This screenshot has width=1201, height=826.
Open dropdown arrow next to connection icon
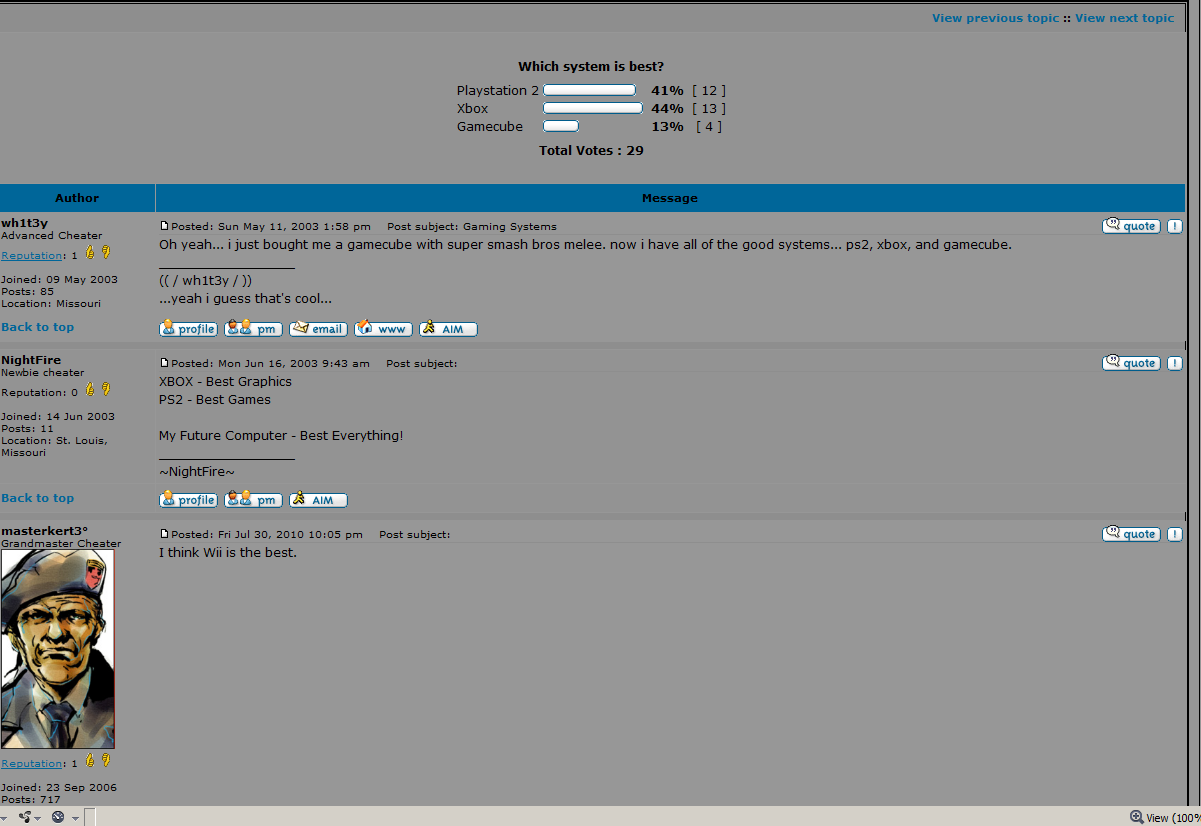[37, 817]
